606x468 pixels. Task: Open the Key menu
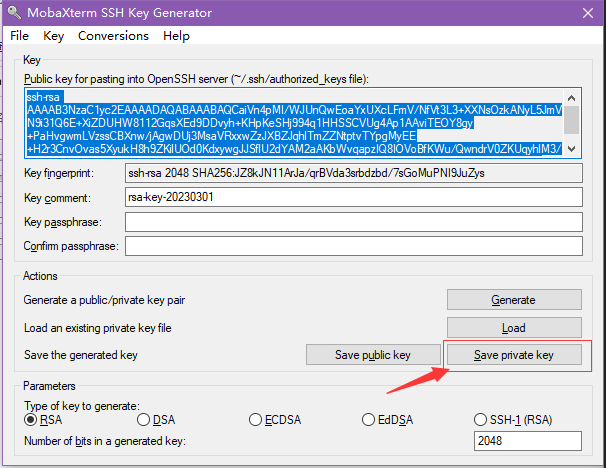point(53,36)
